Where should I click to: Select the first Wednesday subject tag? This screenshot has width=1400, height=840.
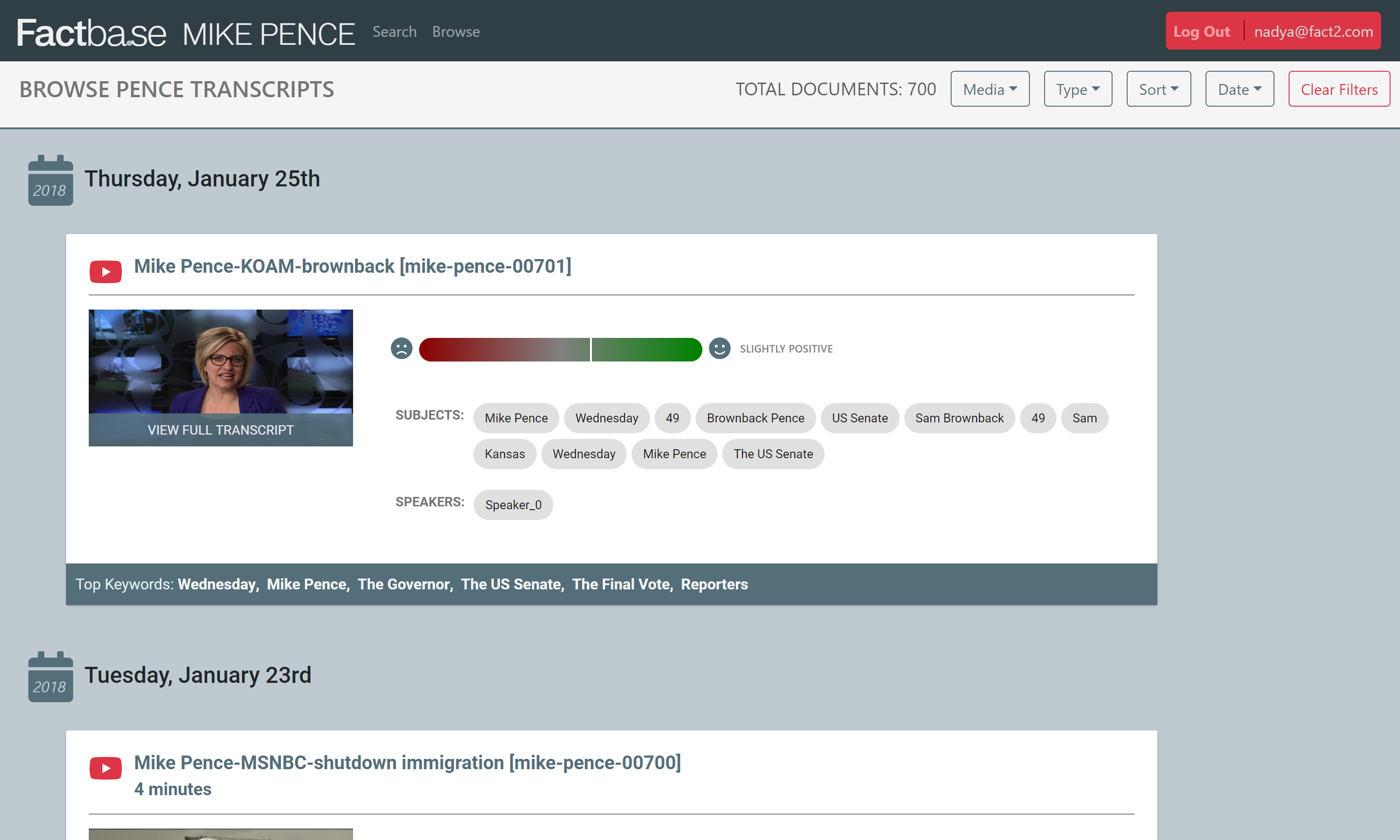[x=607, y=418]
